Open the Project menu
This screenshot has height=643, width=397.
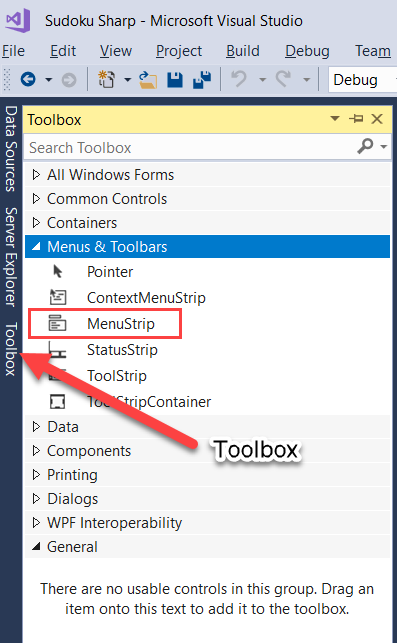point(179,51)
